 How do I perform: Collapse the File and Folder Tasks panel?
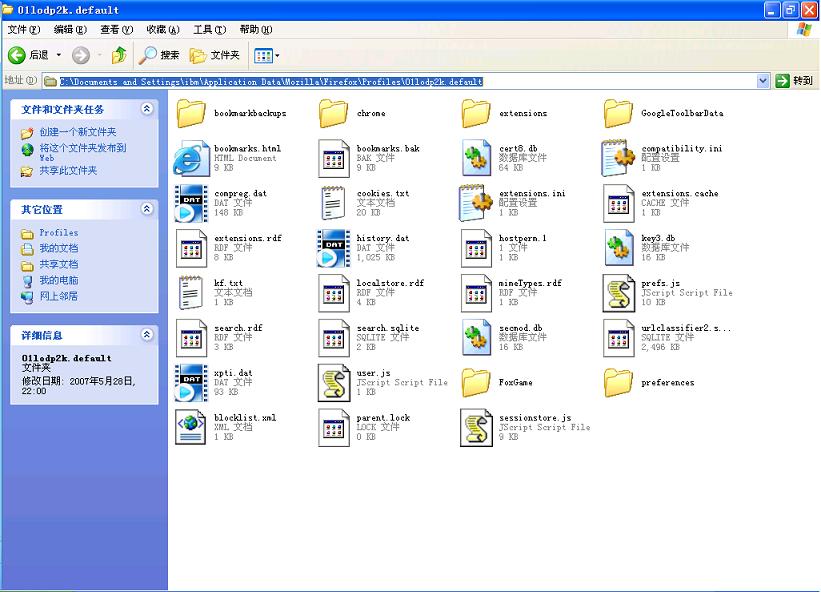coord(147,109)
